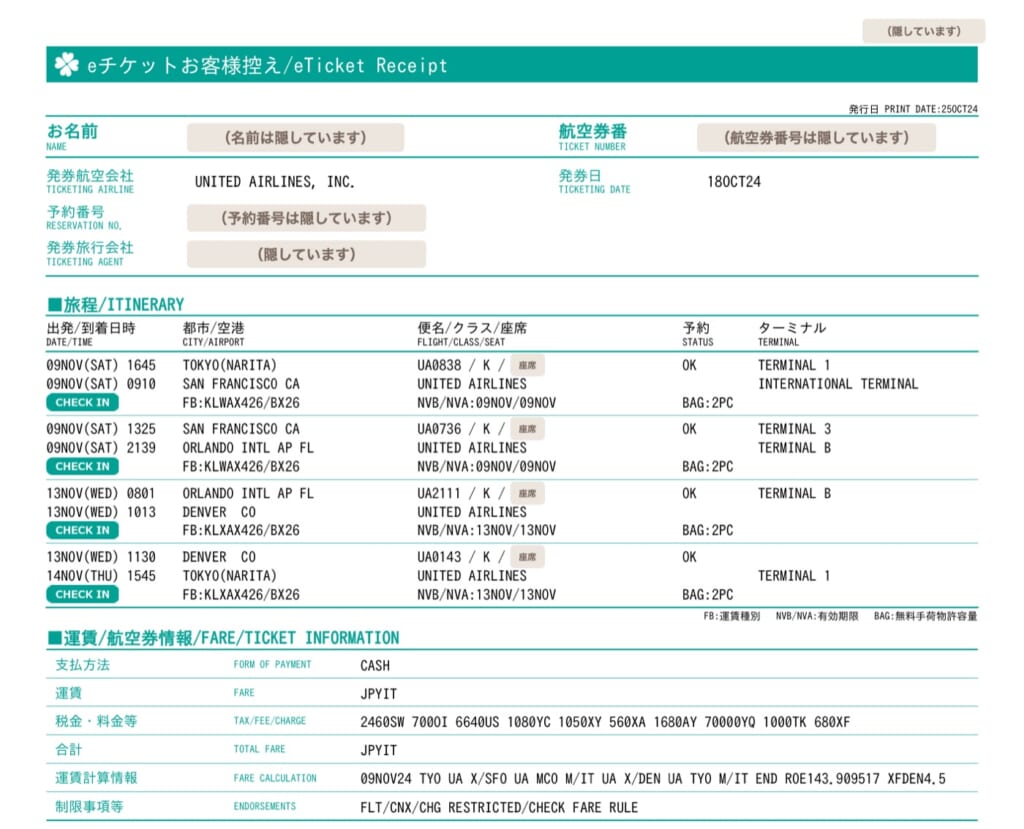This screenshot has height=829, width=1024.
Task: Click the departure time '13NOV(WED) 0801'
Action: [101, 493]
